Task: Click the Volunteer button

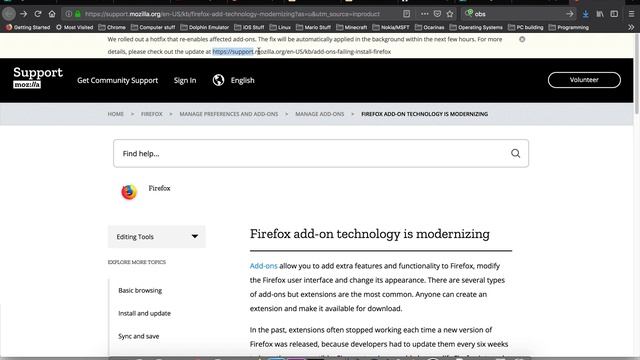Action: tap(584, 80)
